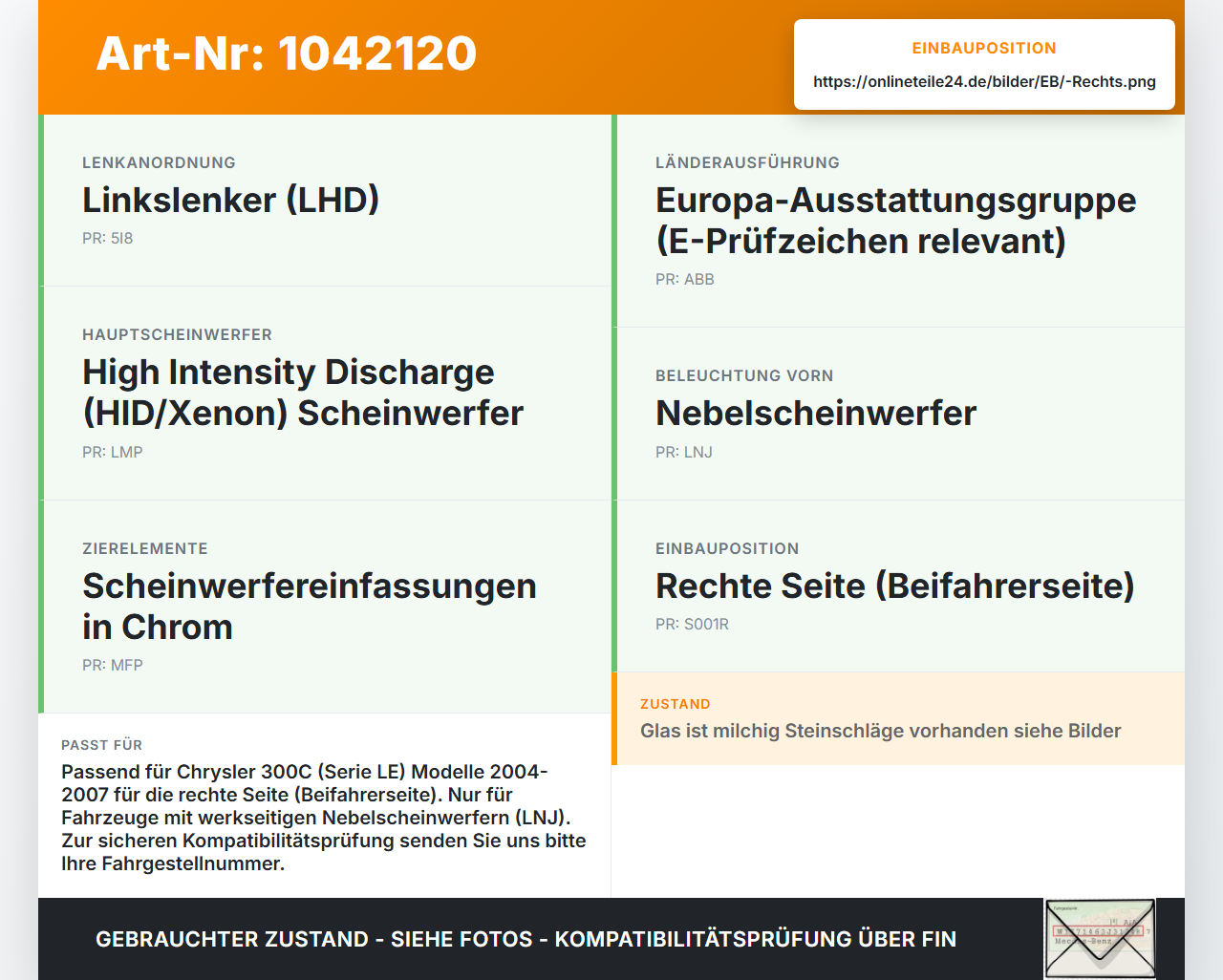The width and height of the screenshot is (1223, 980).
Task: Open the onlineteile24.de Rechts.png image link
Action: (x=984, y=81)
